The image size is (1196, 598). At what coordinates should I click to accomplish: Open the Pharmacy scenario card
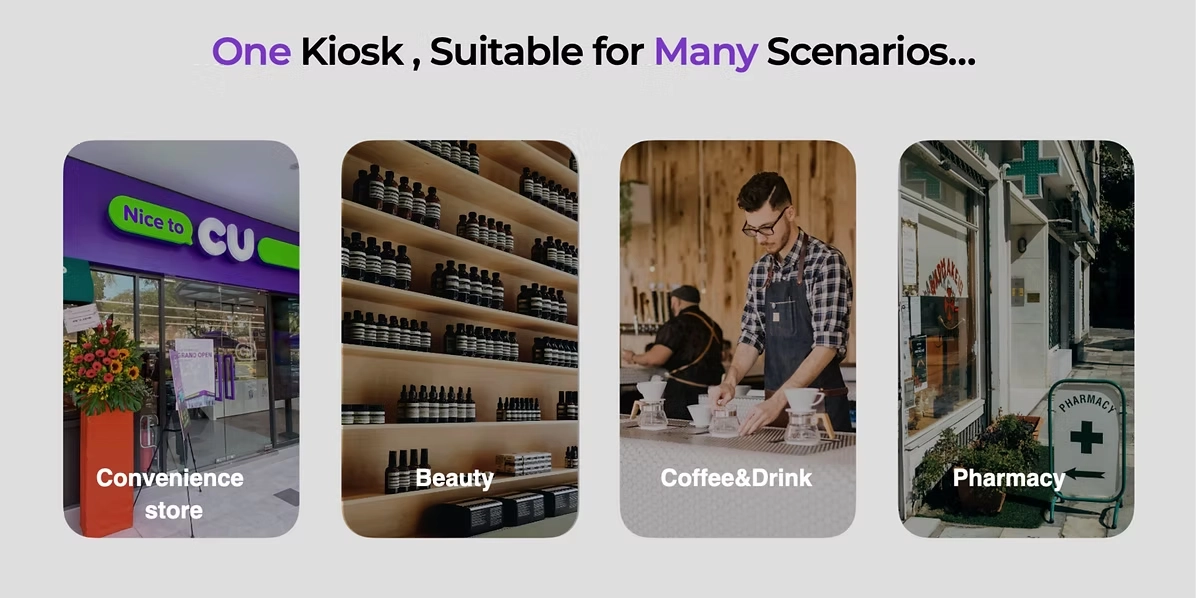pos(1016,339)
